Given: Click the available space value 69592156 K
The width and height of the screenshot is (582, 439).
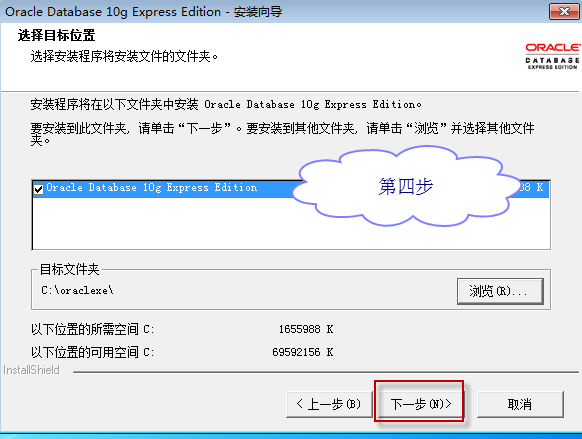Looking at the screenshot, I should click(303, 352).
